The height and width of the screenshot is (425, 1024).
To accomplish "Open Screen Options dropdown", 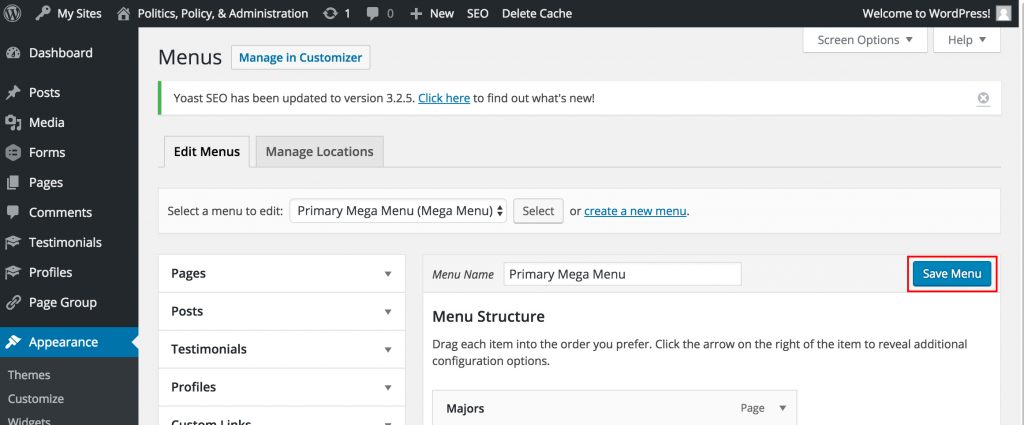I will click(865, 40).
